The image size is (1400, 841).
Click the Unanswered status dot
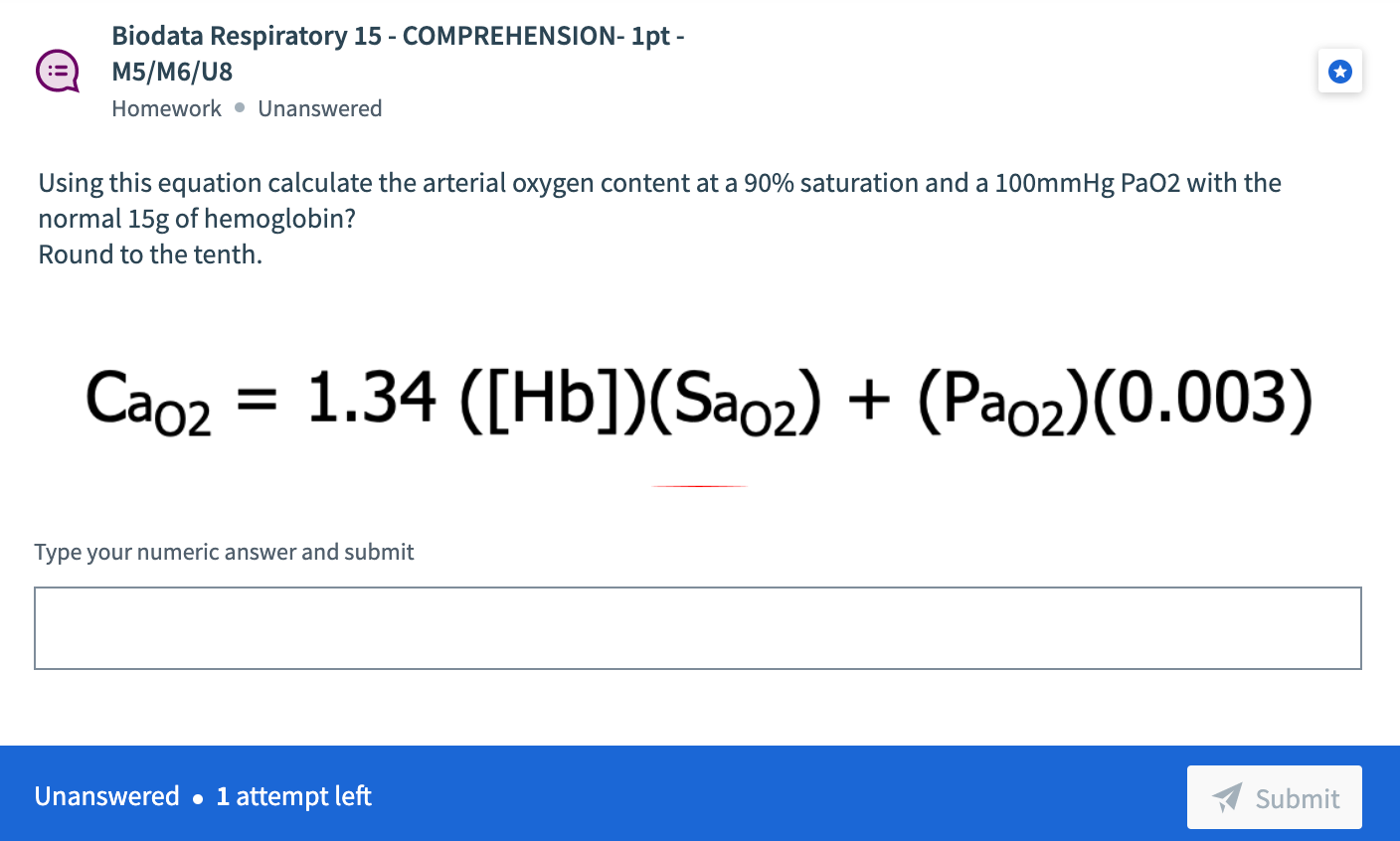pyautogui.click(x=238, y=107)
